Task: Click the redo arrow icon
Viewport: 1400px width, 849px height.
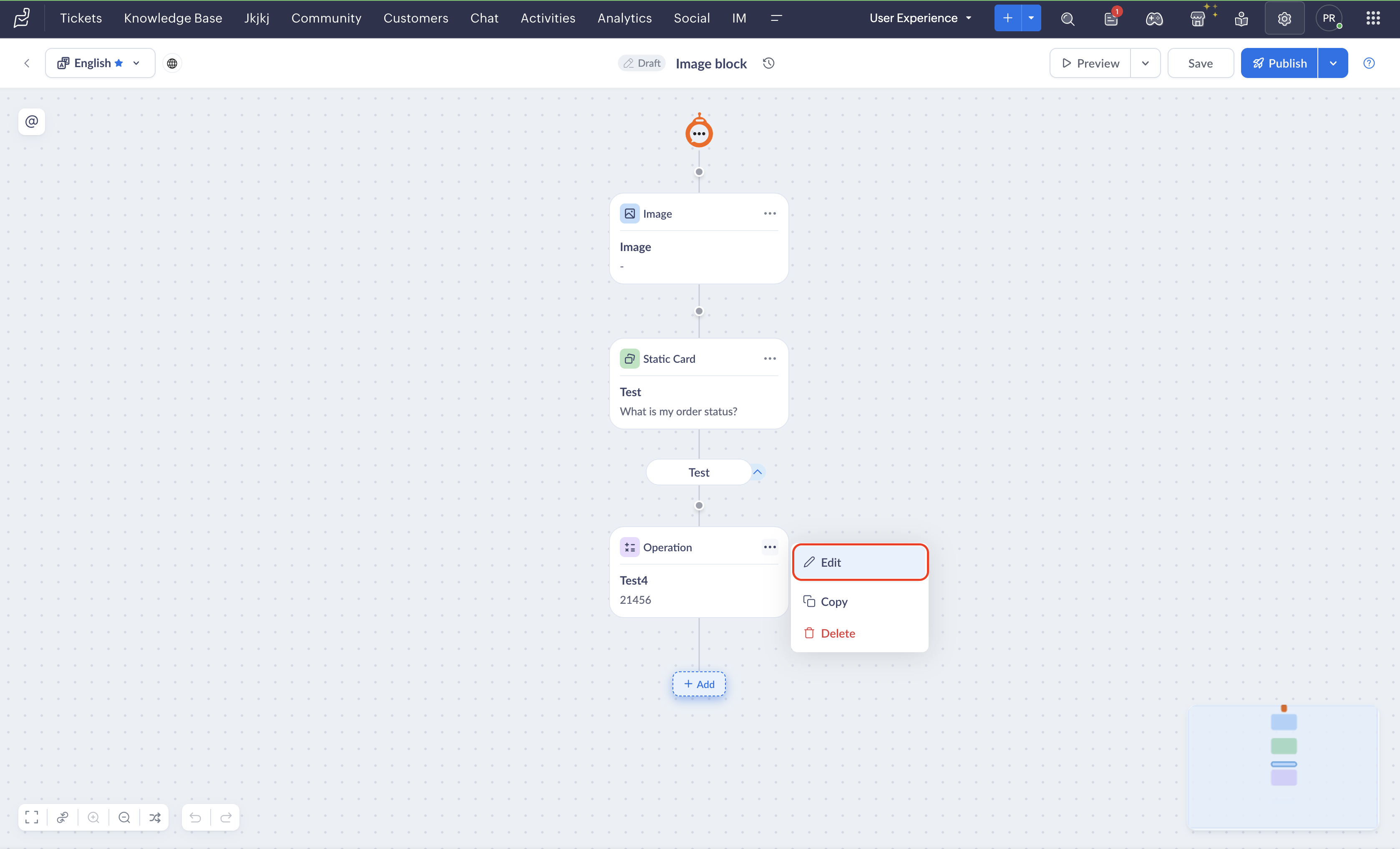Action: pos(226,817)
